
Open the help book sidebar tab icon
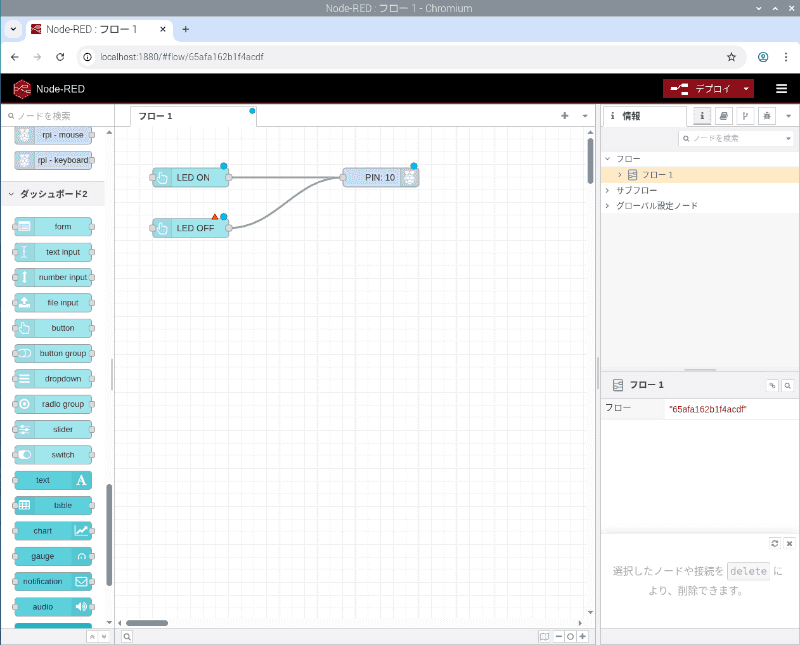(x=723, y=116)
